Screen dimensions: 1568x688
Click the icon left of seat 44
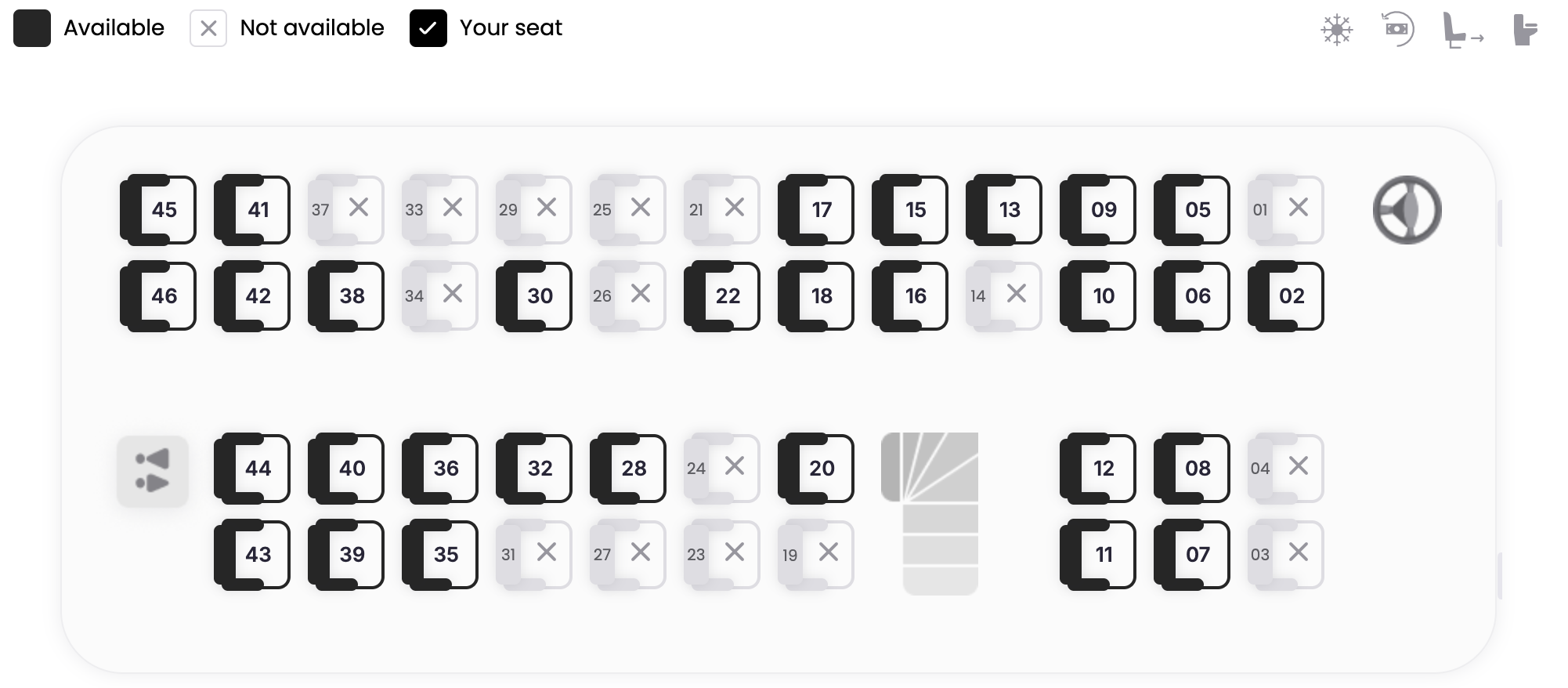(x=153, y=472)
